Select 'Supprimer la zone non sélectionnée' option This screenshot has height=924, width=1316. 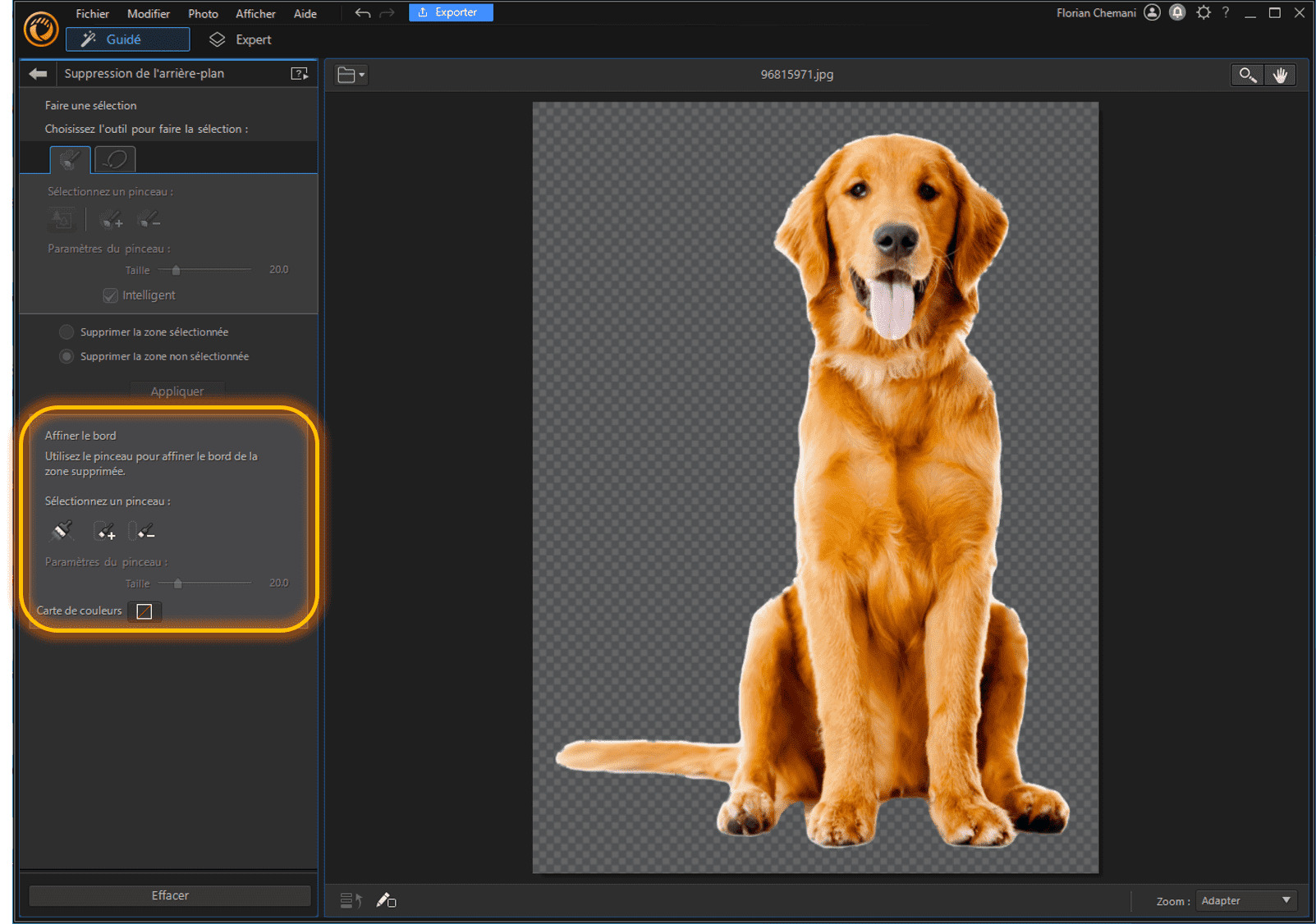click(66, 357)
